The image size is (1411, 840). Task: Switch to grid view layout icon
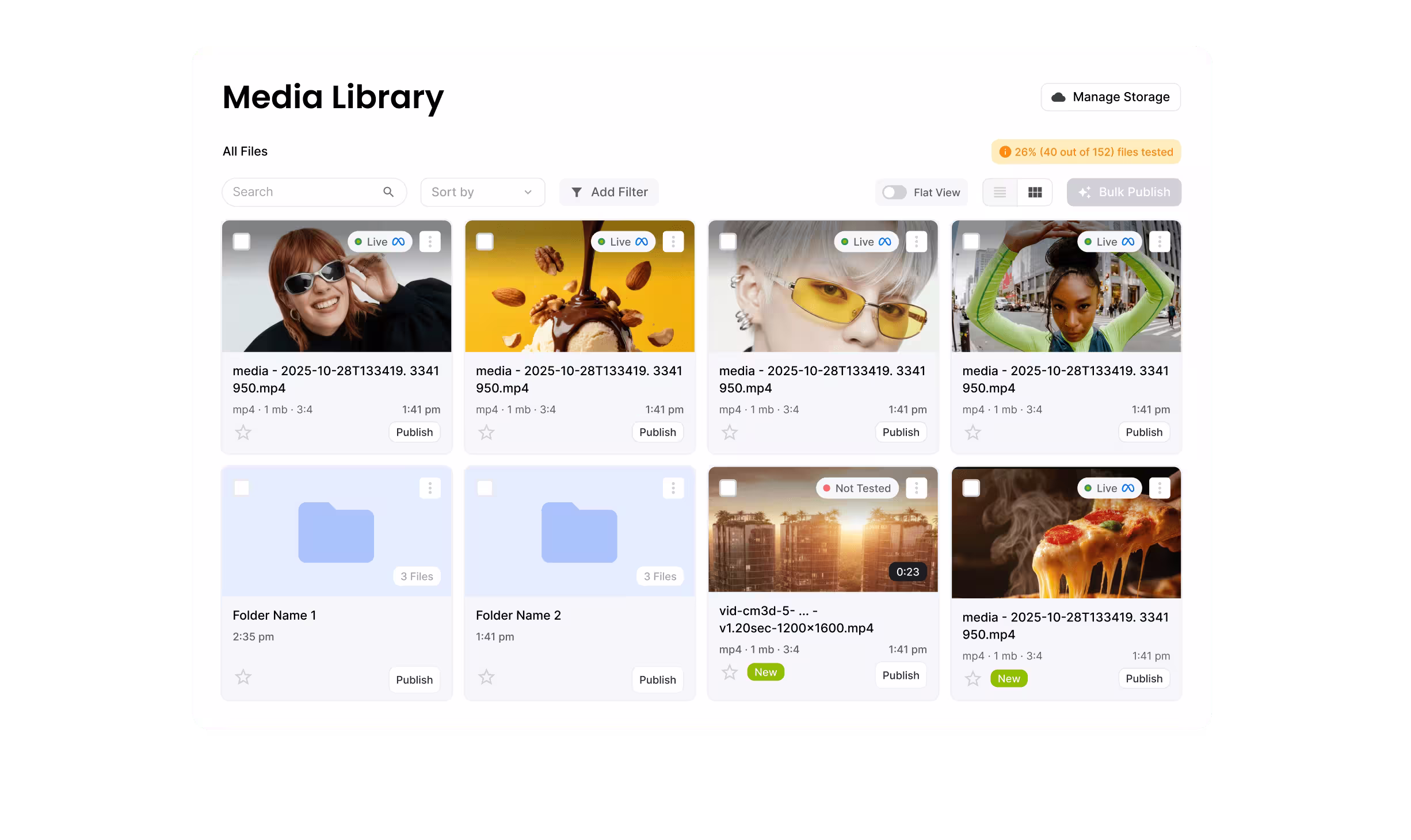click(x=1035, y=192)
